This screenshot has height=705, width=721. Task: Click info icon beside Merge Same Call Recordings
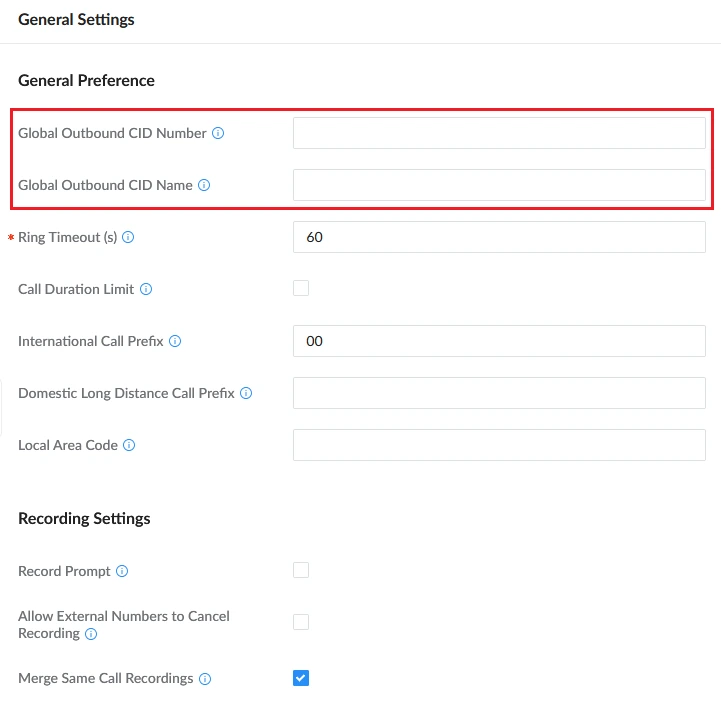point(205,678)
